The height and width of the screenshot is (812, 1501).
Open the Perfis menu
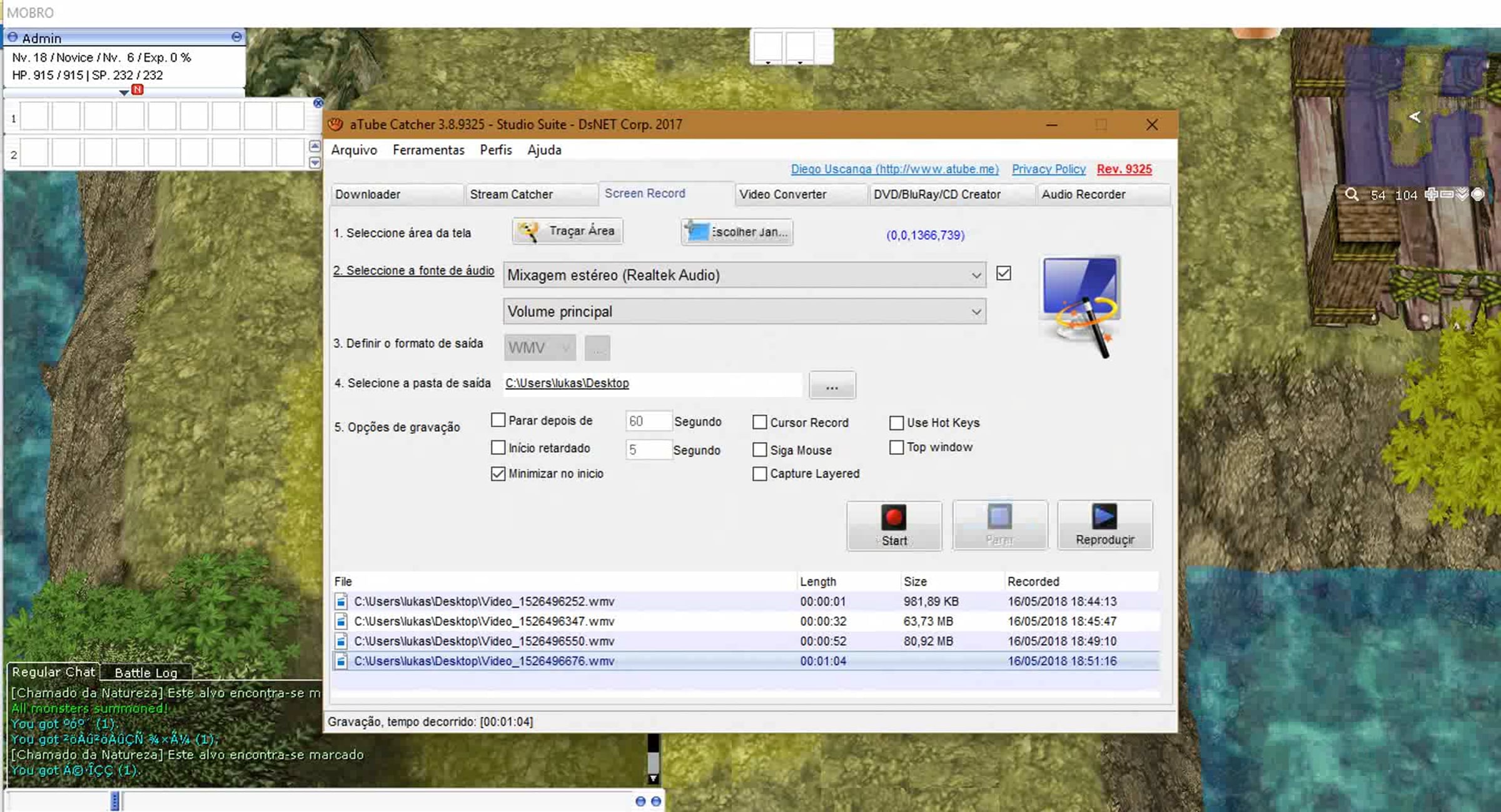tap(496, 150)
